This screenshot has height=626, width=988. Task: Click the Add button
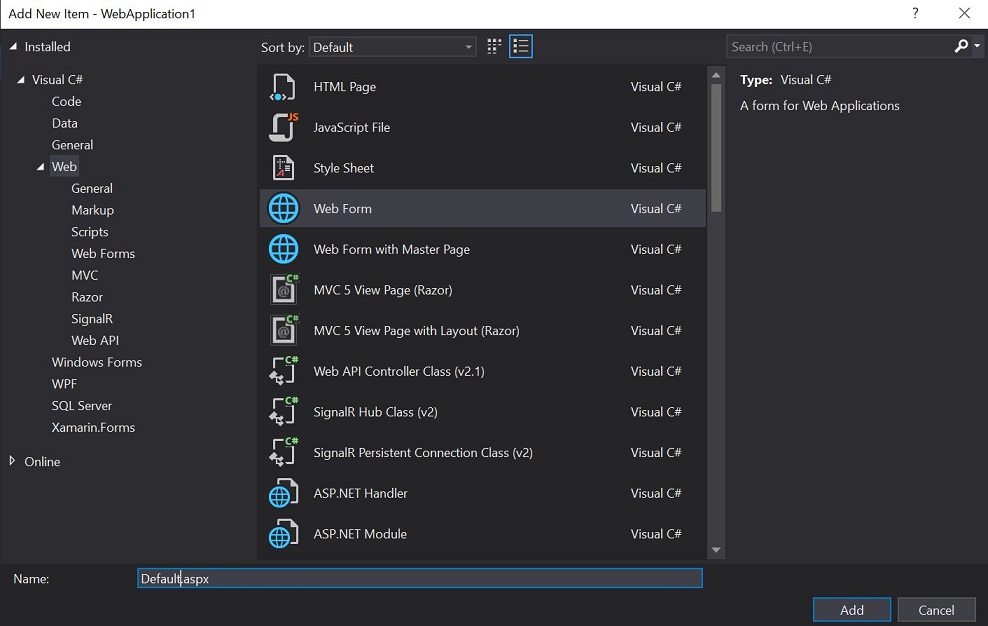click(851, 610)
